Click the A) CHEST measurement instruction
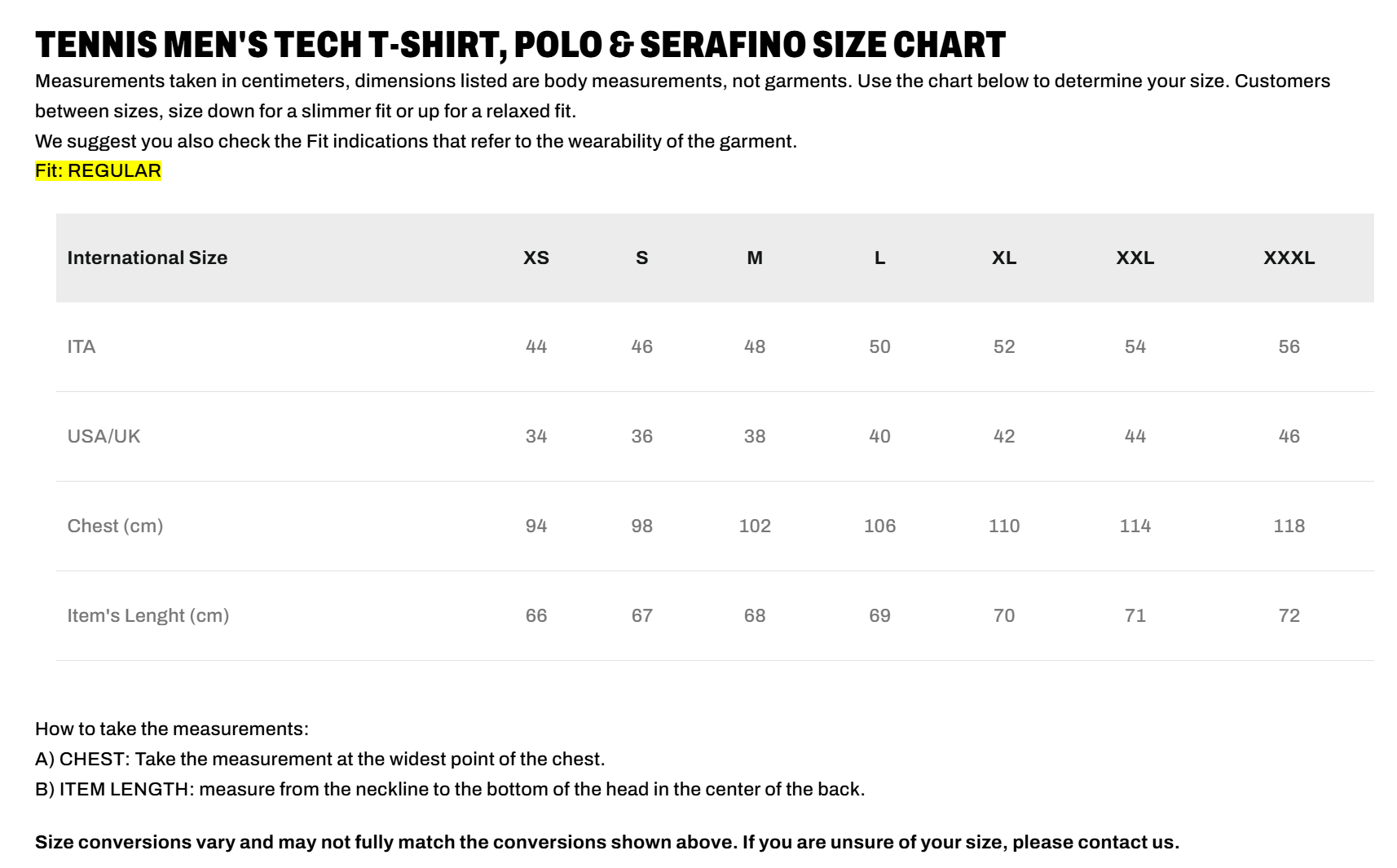 point(320,759)
